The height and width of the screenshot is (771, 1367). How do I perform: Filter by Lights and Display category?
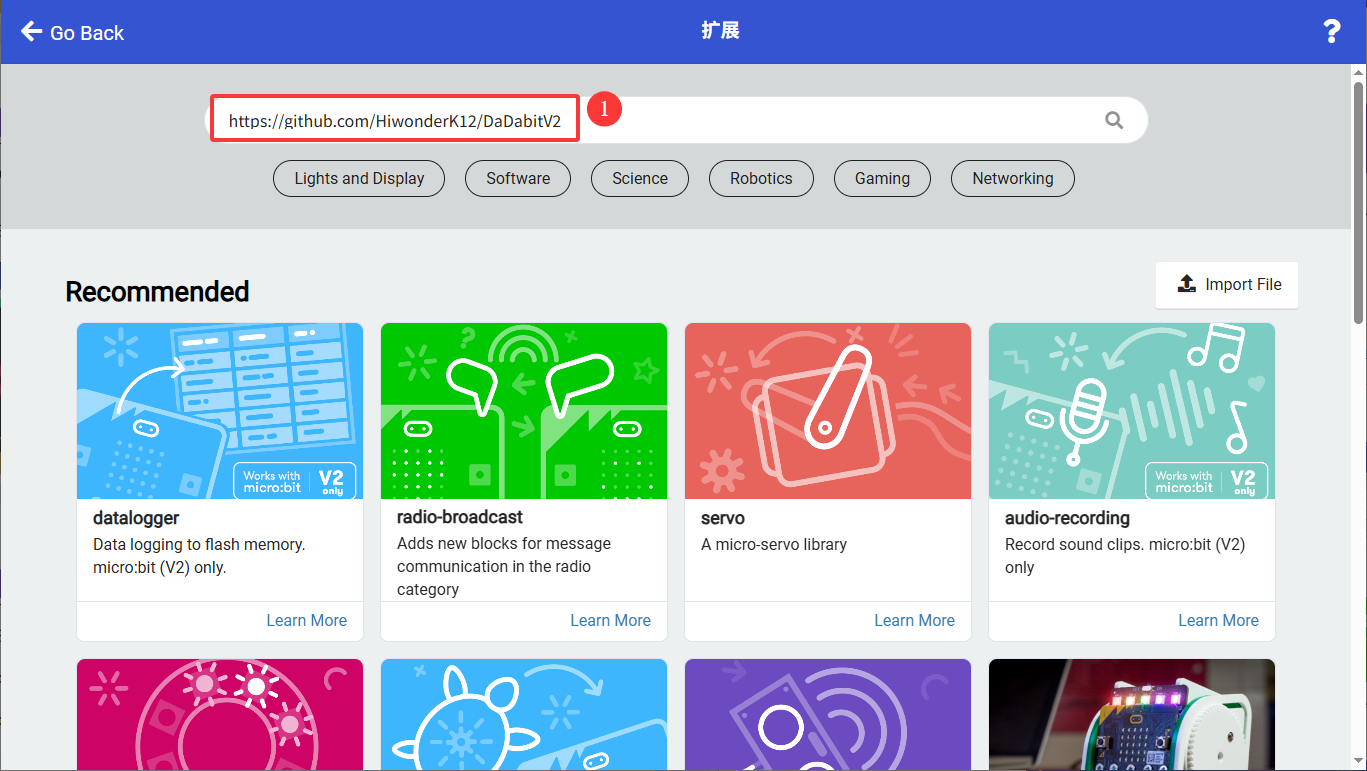[359, 179]
